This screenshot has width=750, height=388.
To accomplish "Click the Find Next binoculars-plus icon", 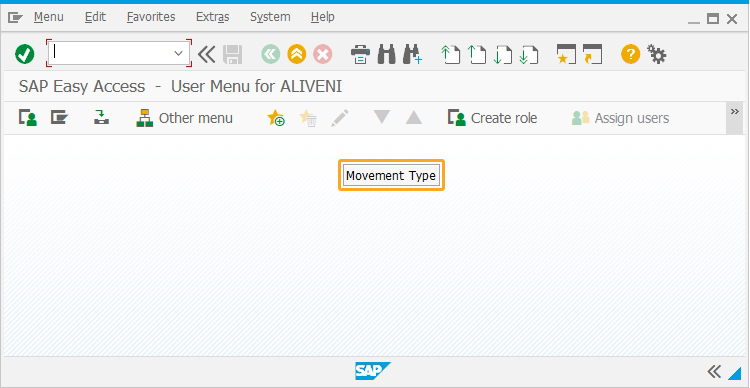I will pyautogui.click(x=412, y=54).
